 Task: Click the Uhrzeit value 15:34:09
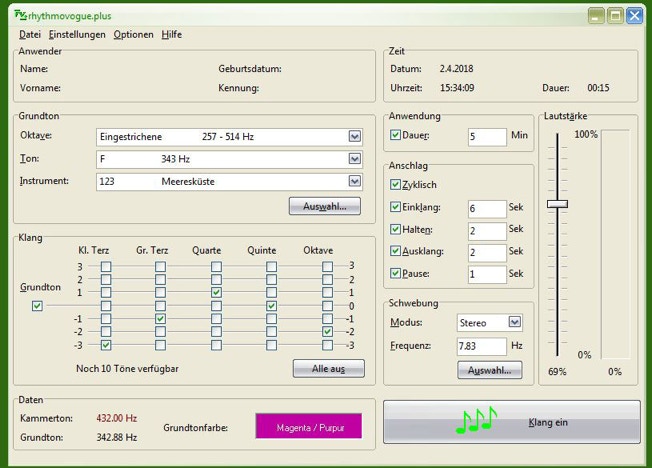(x=457, y=88)
